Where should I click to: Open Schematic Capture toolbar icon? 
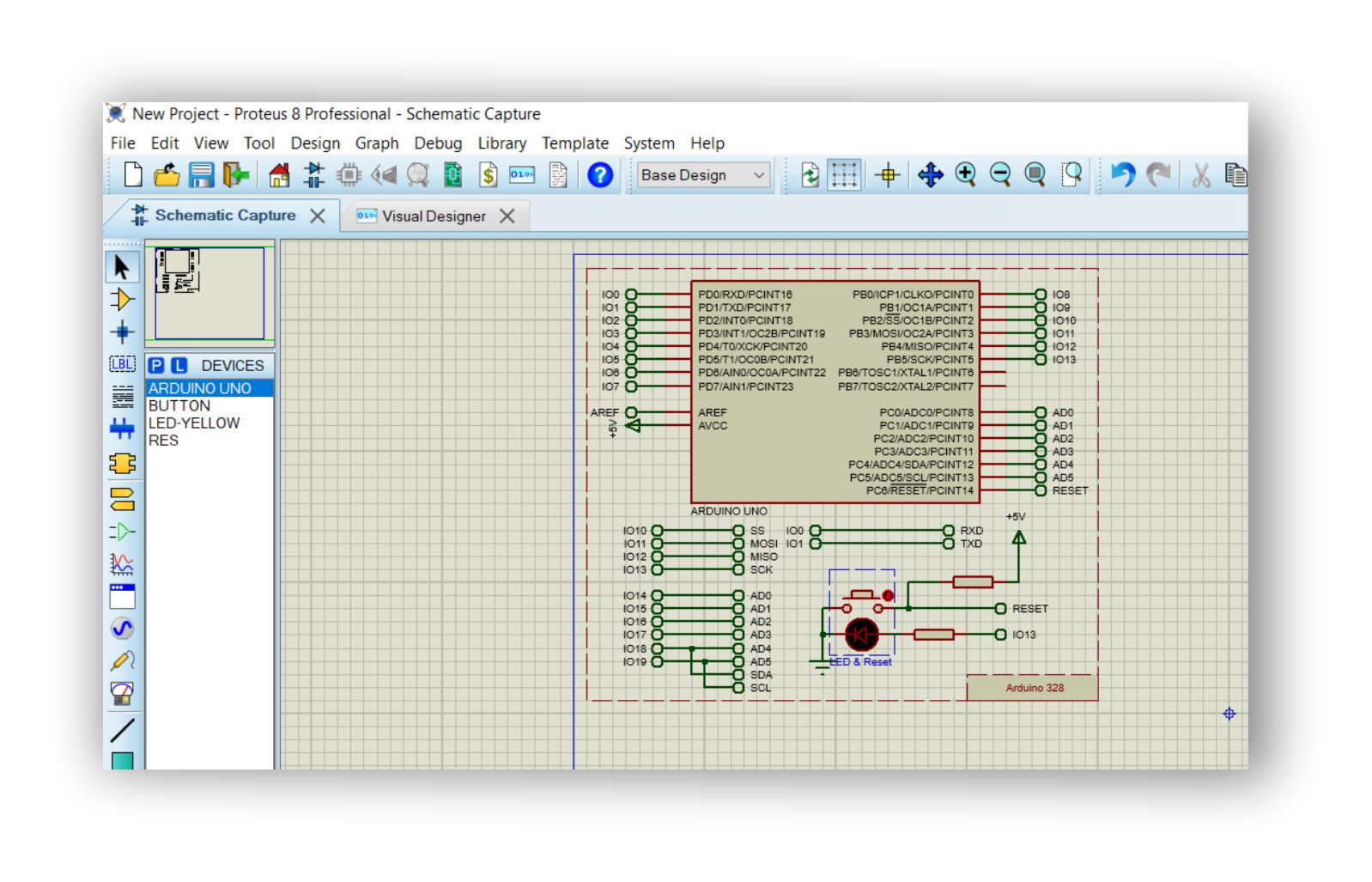(314, 175)
